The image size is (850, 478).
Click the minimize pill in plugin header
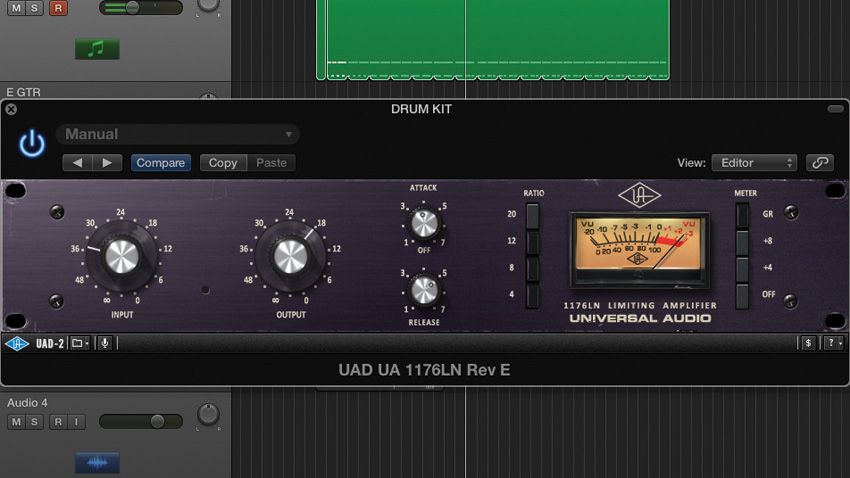[x=835, y=109]
